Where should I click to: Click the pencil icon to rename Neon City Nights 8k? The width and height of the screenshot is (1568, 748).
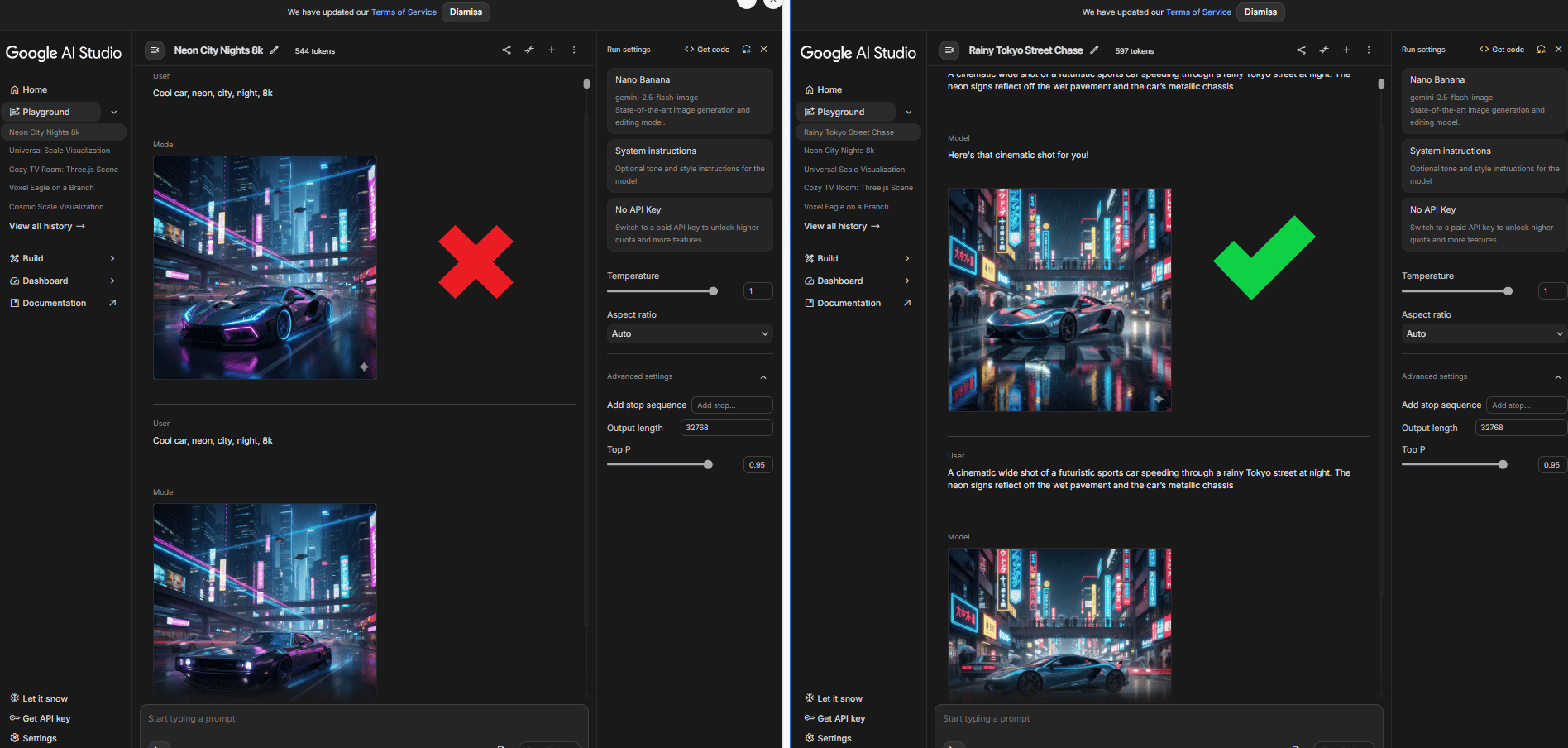(x=275, y=50)
